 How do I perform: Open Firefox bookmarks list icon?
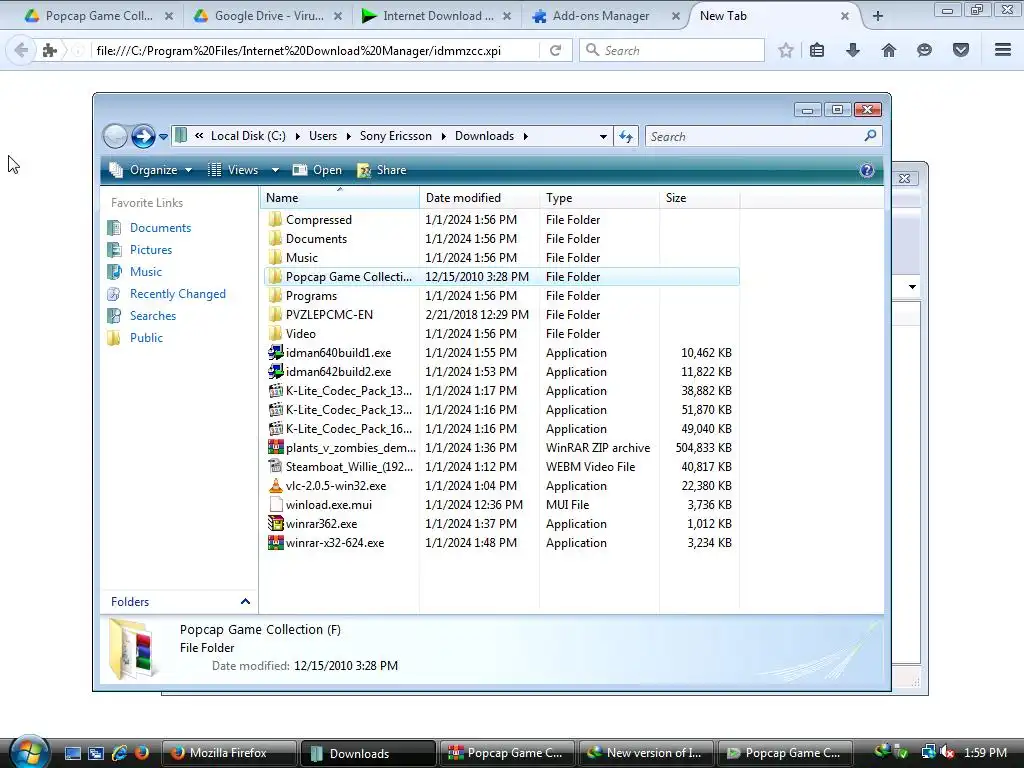coord(817,50)
